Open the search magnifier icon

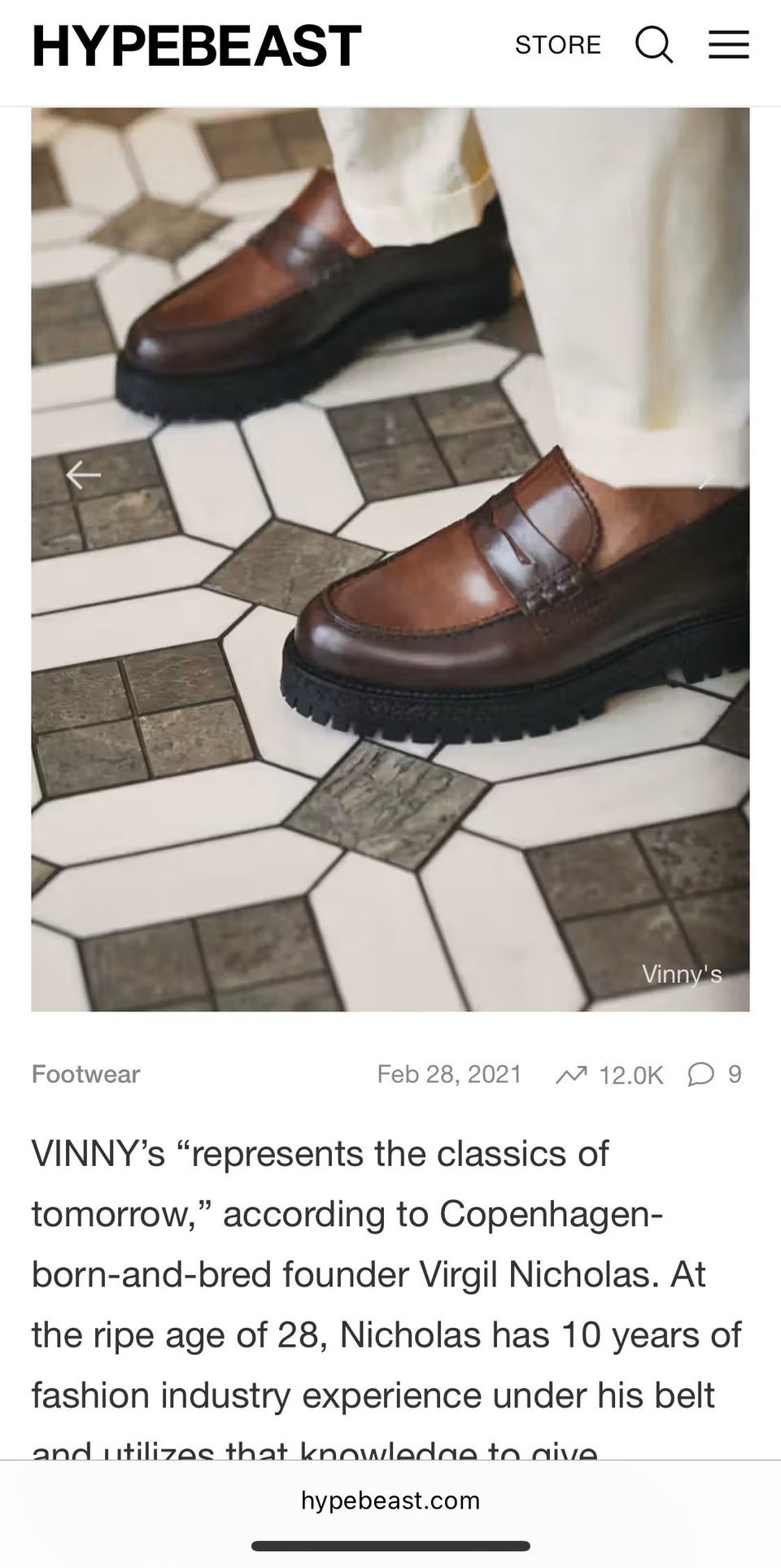tap(654, 44)
